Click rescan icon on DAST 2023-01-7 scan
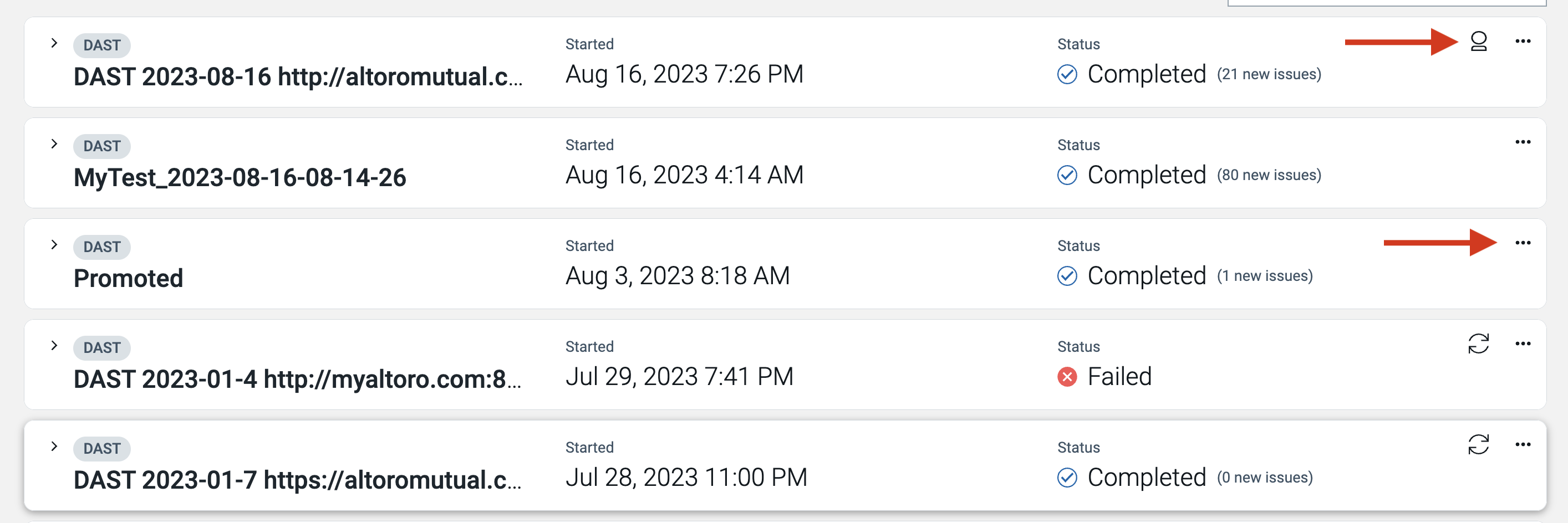 1479,444
